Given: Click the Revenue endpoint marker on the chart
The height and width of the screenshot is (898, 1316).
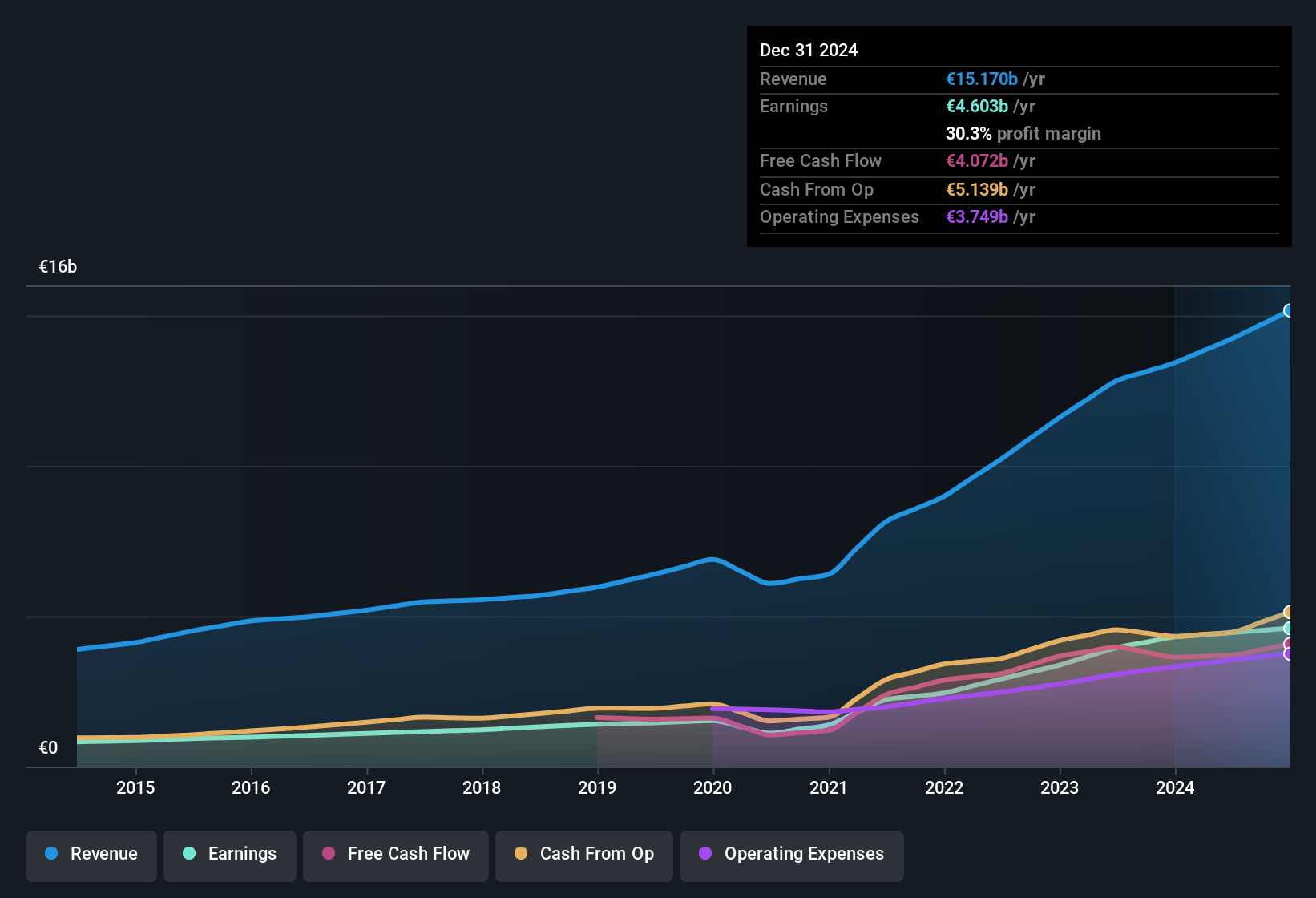Looking at the screenshot, I should coord(1289,310).
